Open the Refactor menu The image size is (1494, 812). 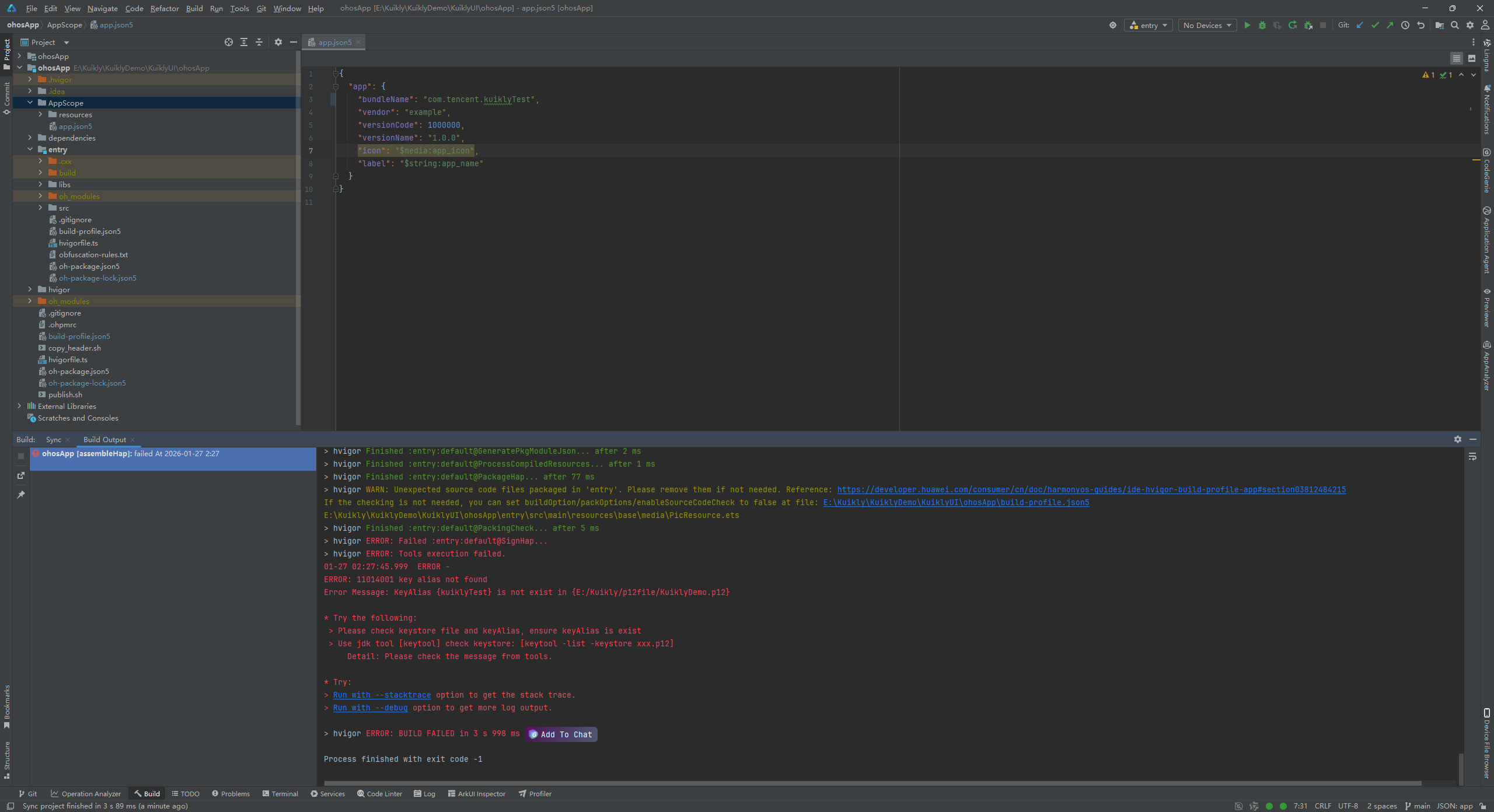point(164,8)
